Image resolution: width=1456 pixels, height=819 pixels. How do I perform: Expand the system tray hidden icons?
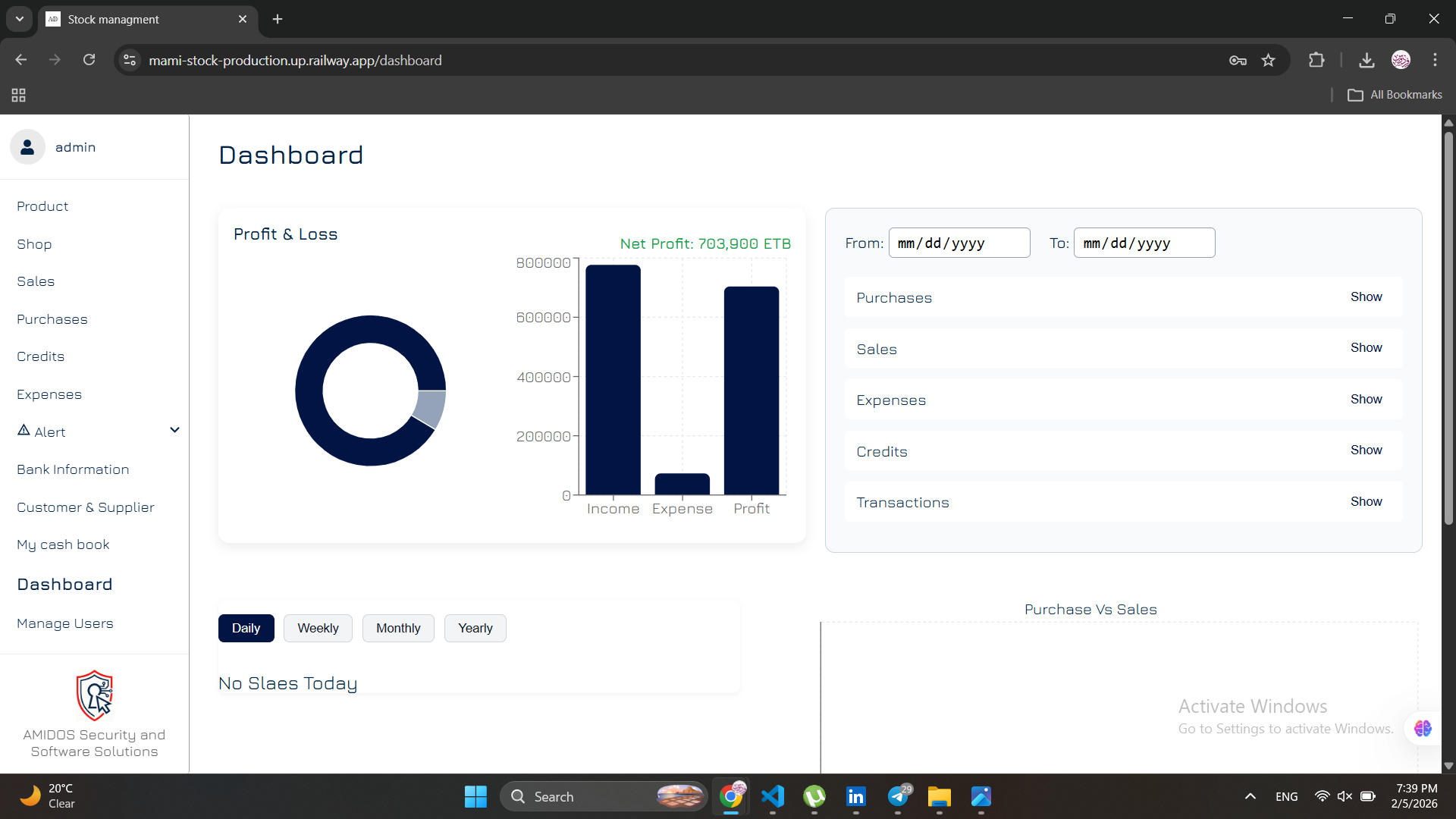coord(1250,796)
